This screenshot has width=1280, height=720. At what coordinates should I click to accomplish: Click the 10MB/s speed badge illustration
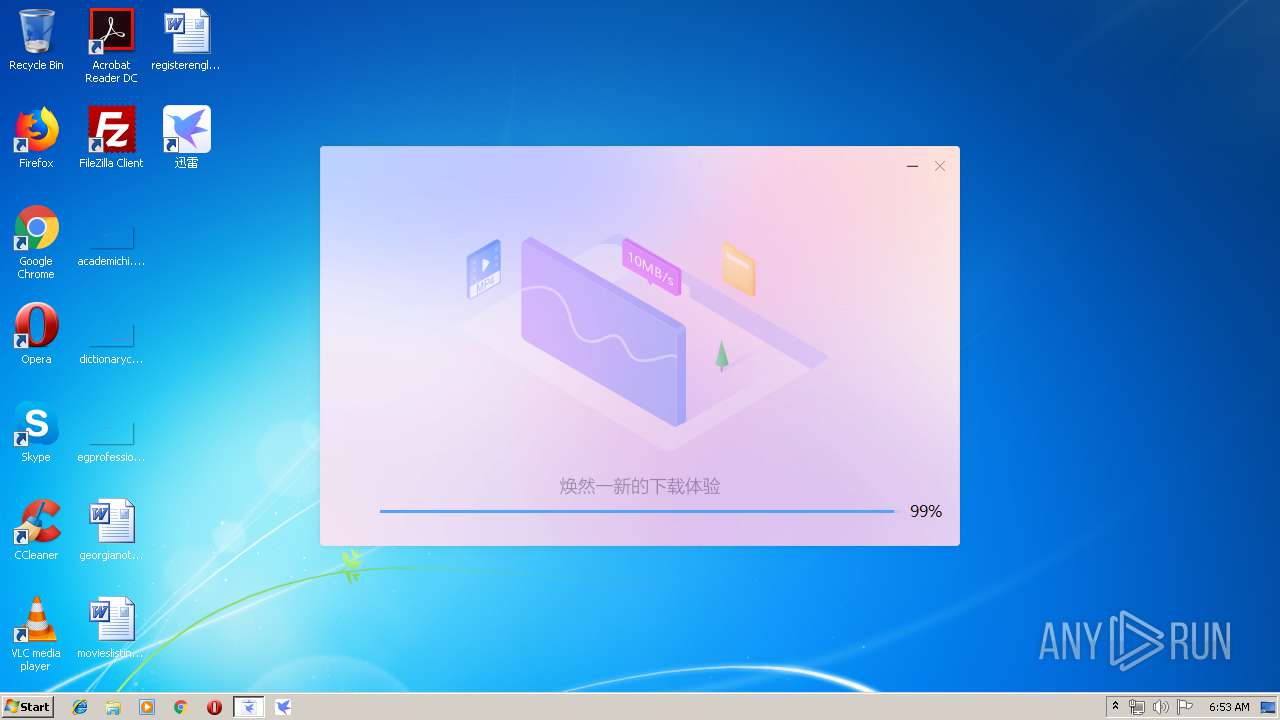coord(651,267)
